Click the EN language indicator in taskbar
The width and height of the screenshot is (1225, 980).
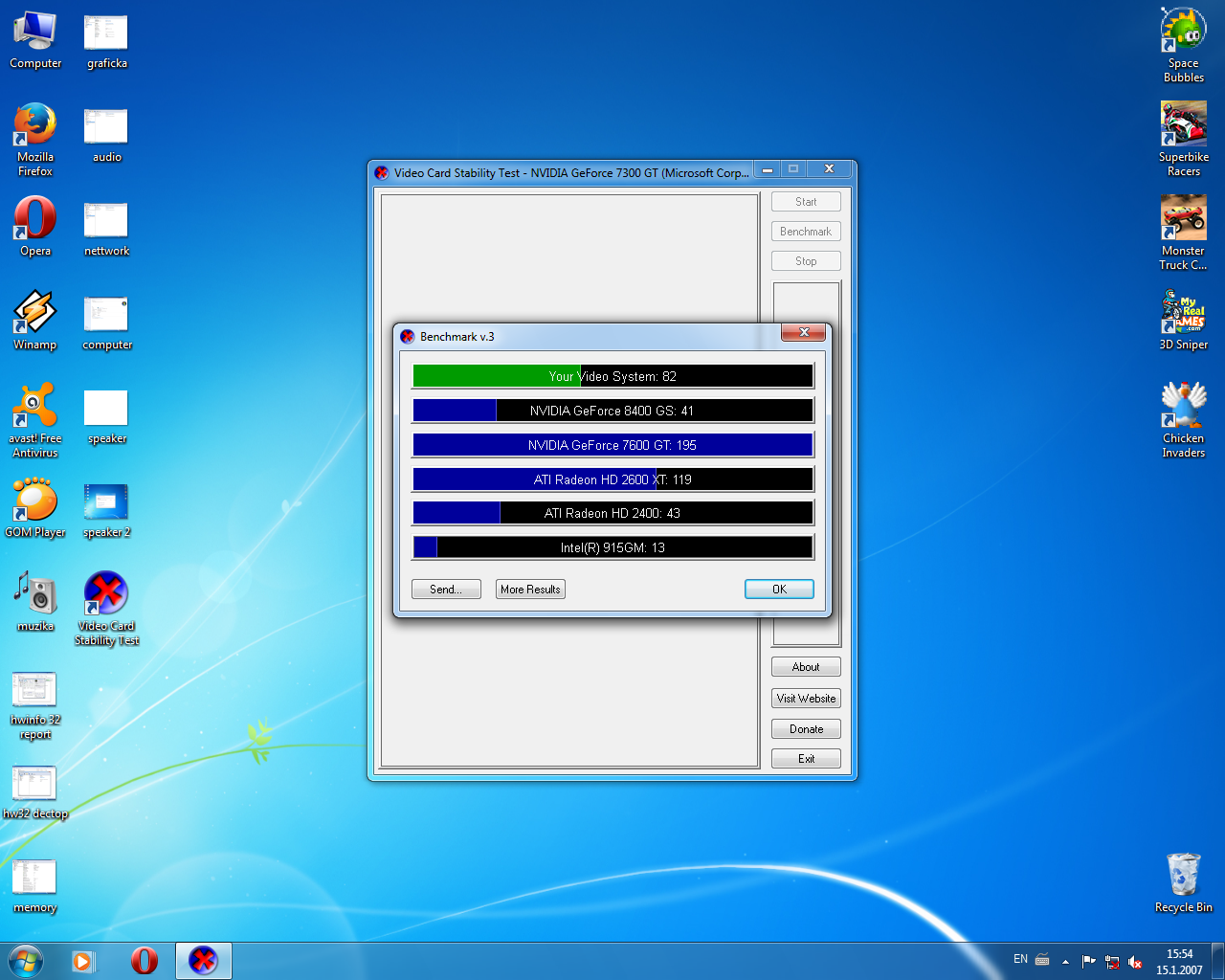(x=1020, y=959)
